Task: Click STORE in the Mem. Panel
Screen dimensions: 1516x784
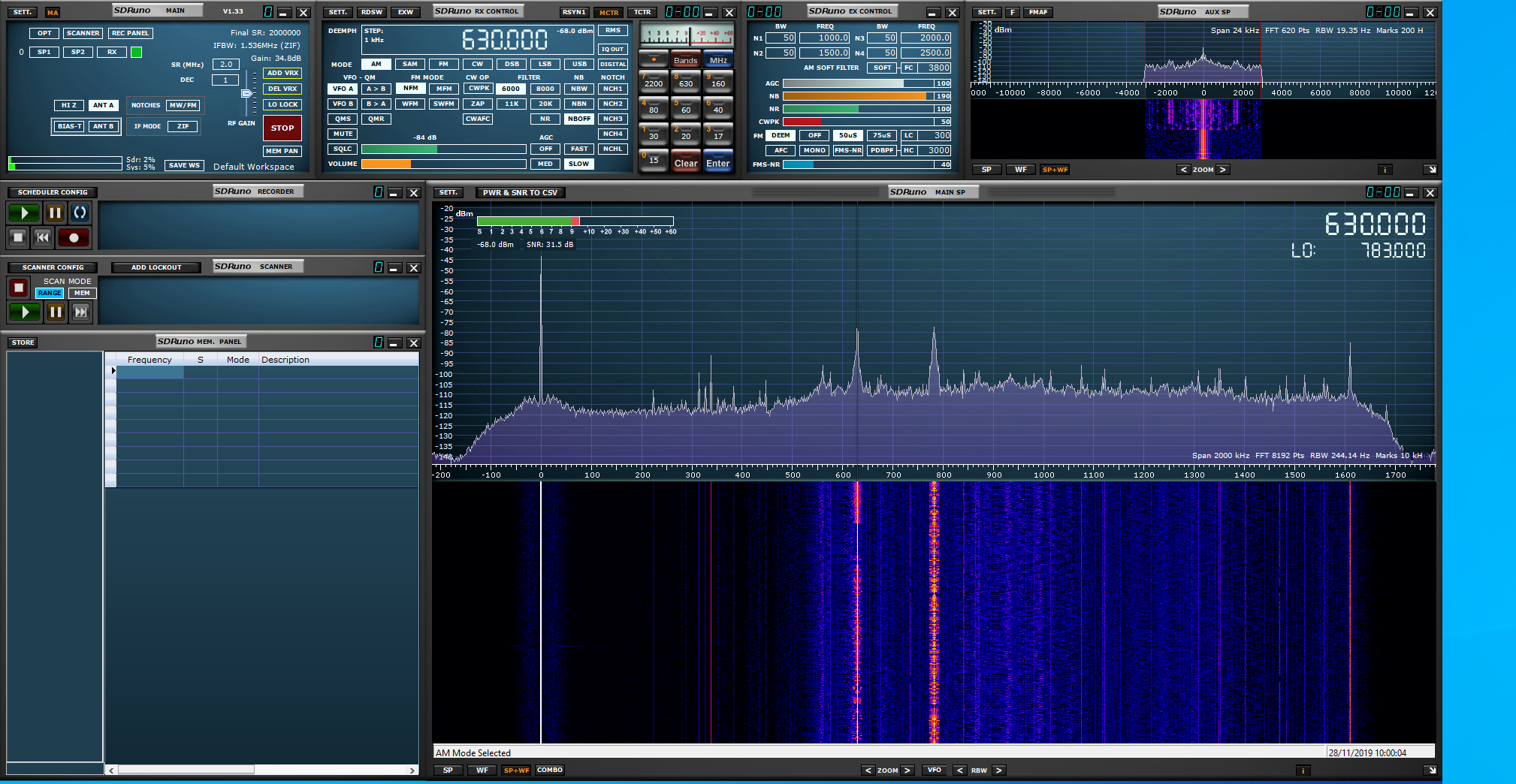Action: (23, 343)
